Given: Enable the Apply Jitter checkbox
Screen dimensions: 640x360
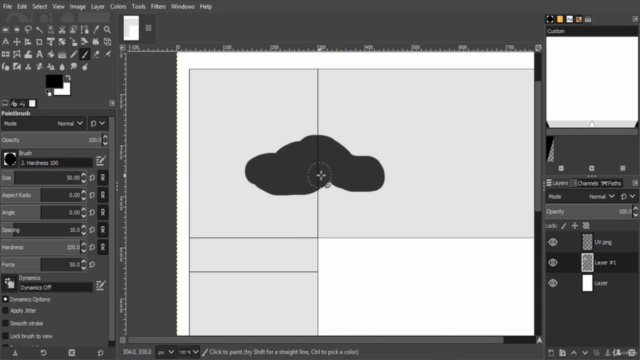Looking at the screenshot, I should coord(5,311).
